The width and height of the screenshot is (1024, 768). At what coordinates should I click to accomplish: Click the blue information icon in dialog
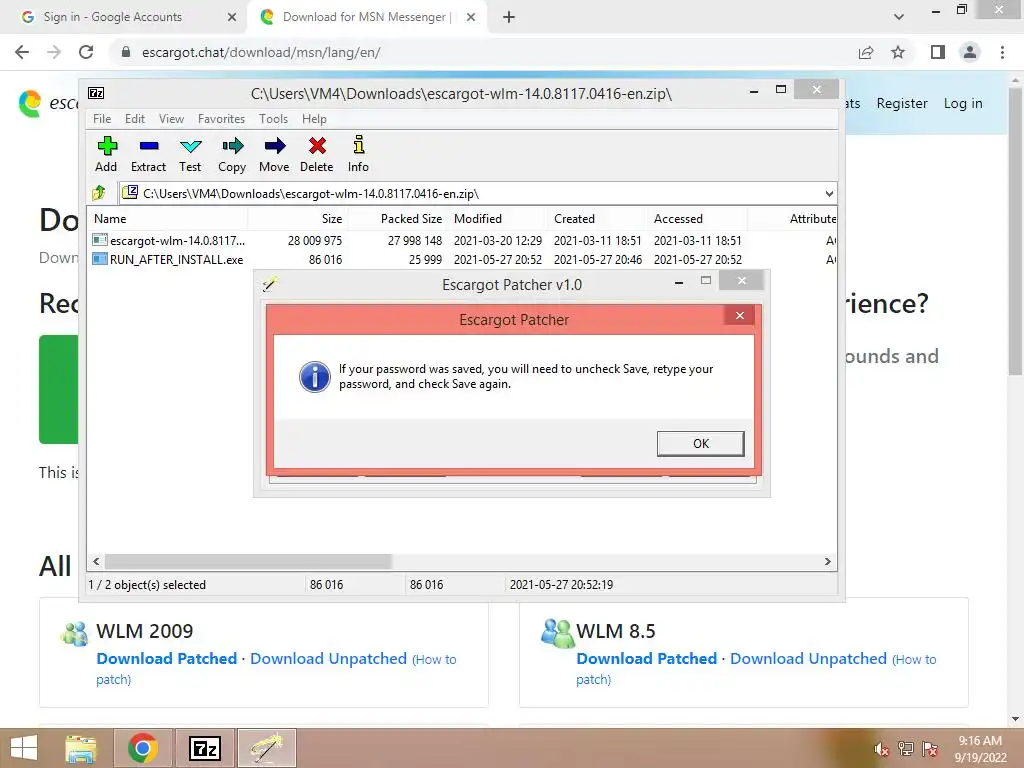click(x=315, y=377)
